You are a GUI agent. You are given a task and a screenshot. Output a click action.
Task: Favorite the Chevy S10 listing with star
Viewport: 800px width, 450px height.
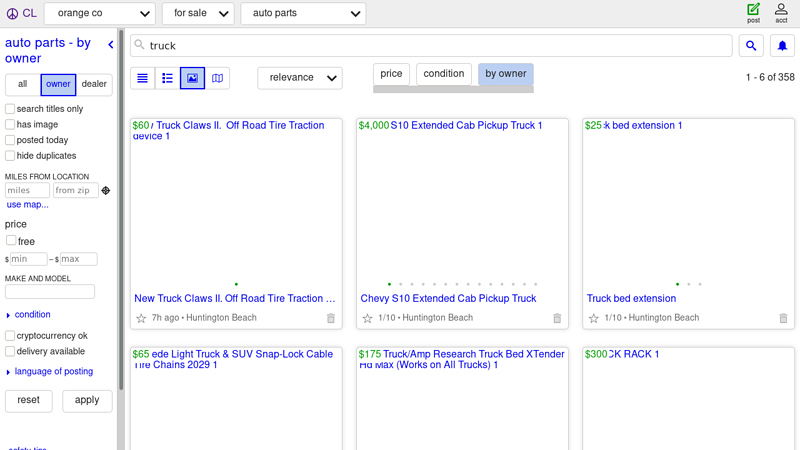(367, 318)
